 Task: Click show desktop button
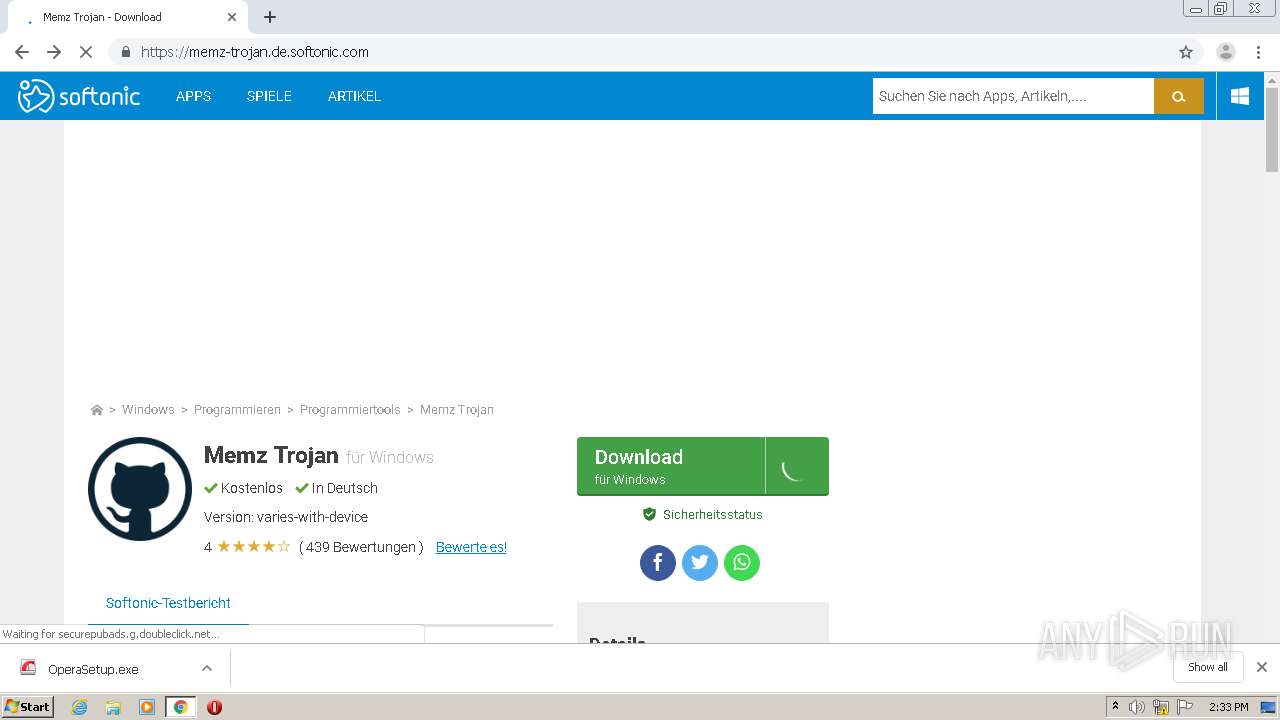coord(1270,707)
